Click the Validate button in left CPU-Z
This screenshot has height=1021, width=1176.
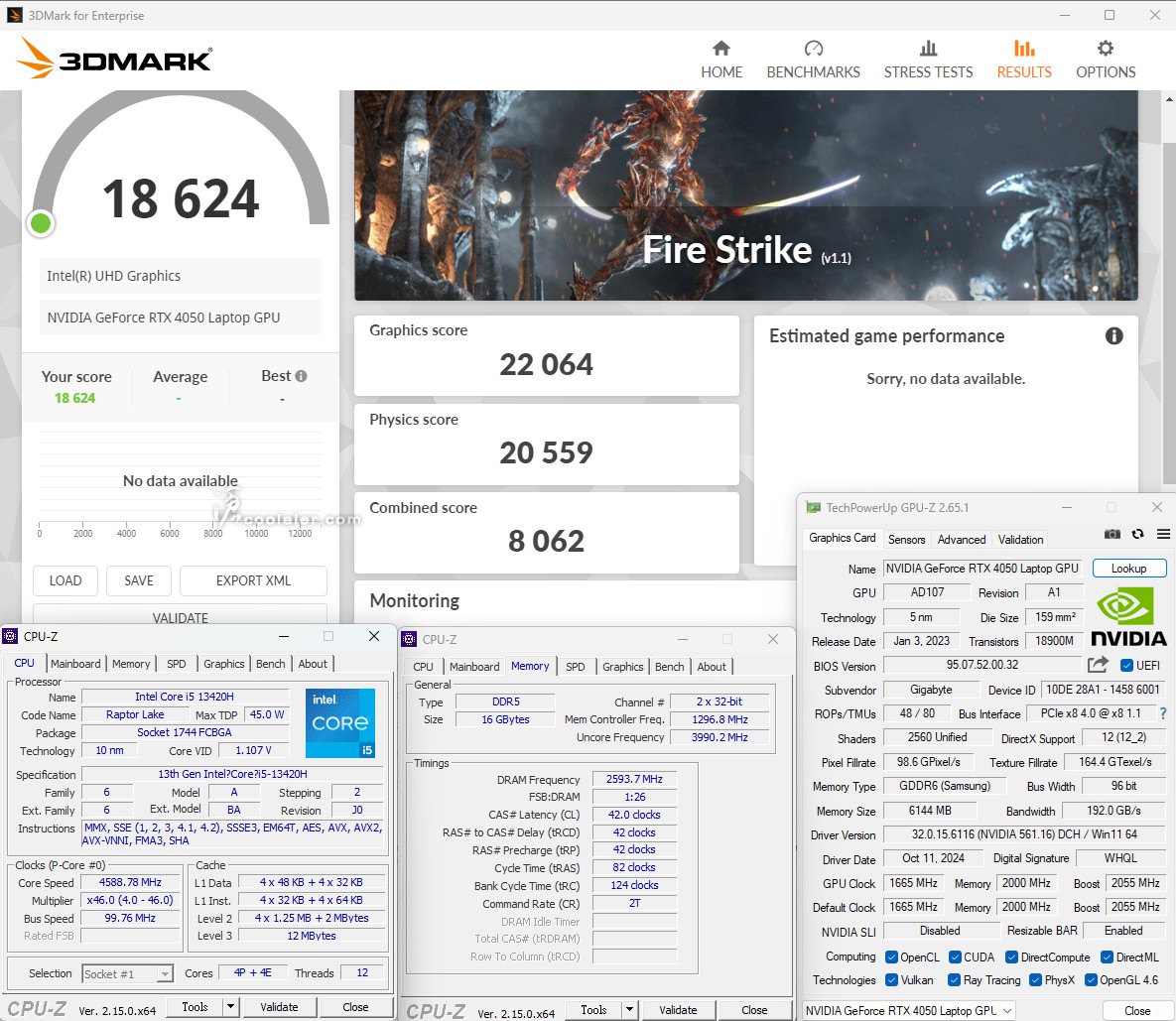click(x=279, y=1007)
